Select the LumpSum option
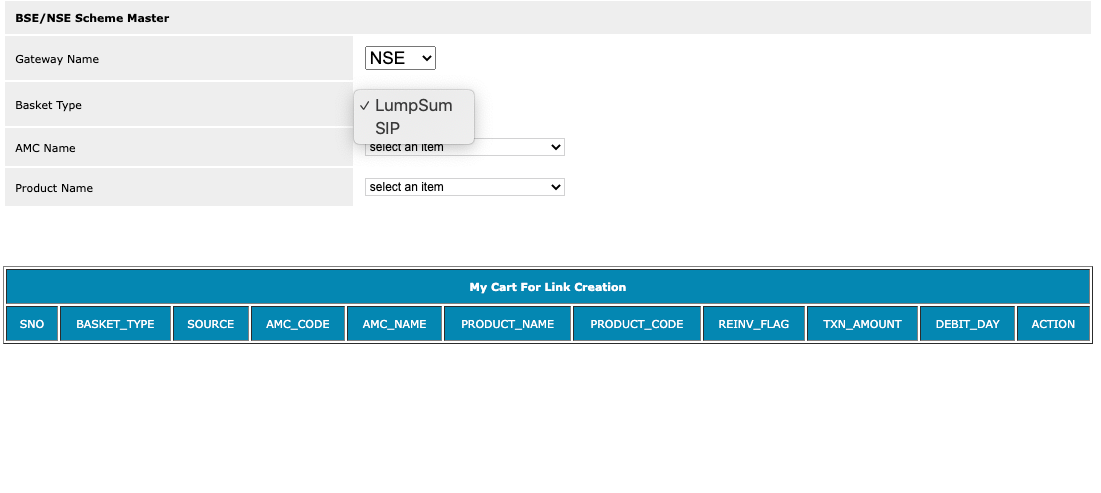Screen dimensions: 1101x493 [x=414, y=105]
